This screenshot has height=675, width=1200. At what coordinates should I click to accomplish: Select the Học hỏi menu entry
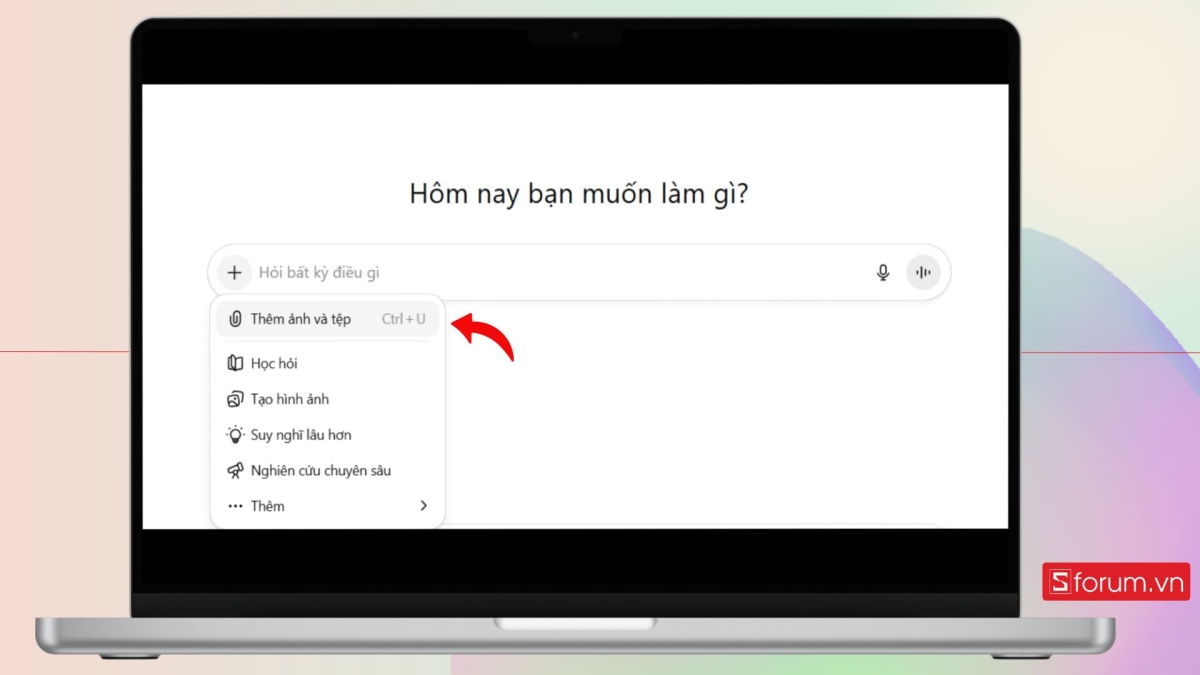click(328, 363)
